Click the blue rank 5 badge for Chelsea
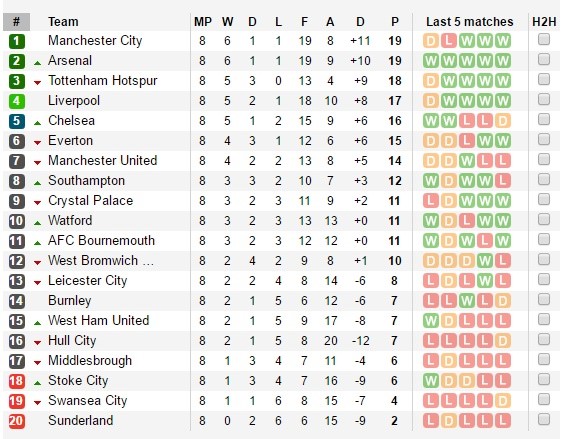This screenshot has height=439, width=562. pyautogui.click(x=16, y=121)
